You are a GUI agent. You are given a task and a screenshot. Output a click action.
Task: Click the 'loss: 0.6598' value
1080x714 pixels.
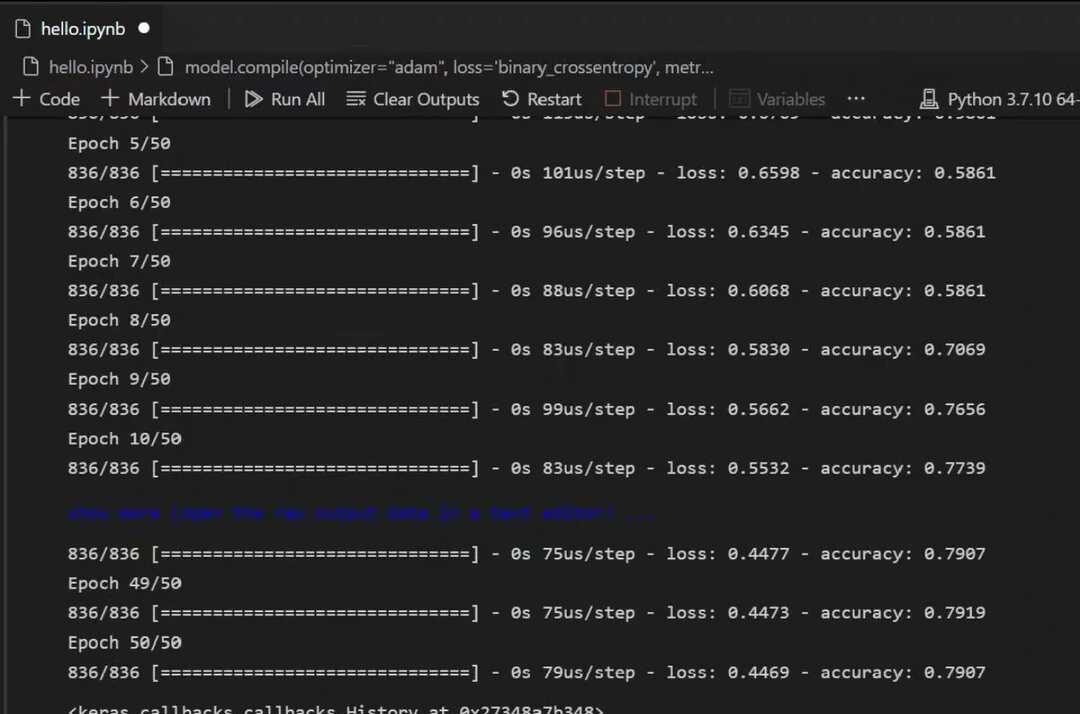click(x=738, y=173)
